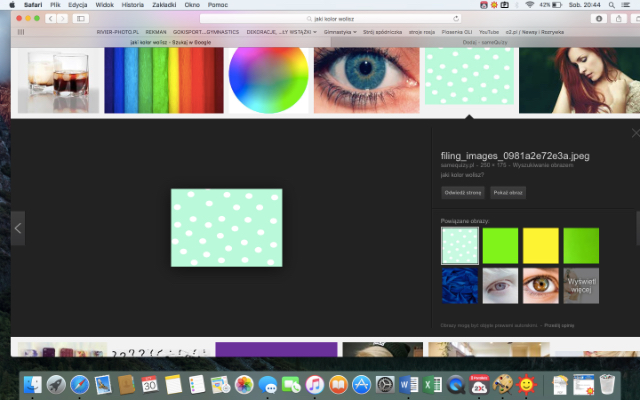
Task: Open Microsoft Word in the dock
Action: tap(408, 384)
